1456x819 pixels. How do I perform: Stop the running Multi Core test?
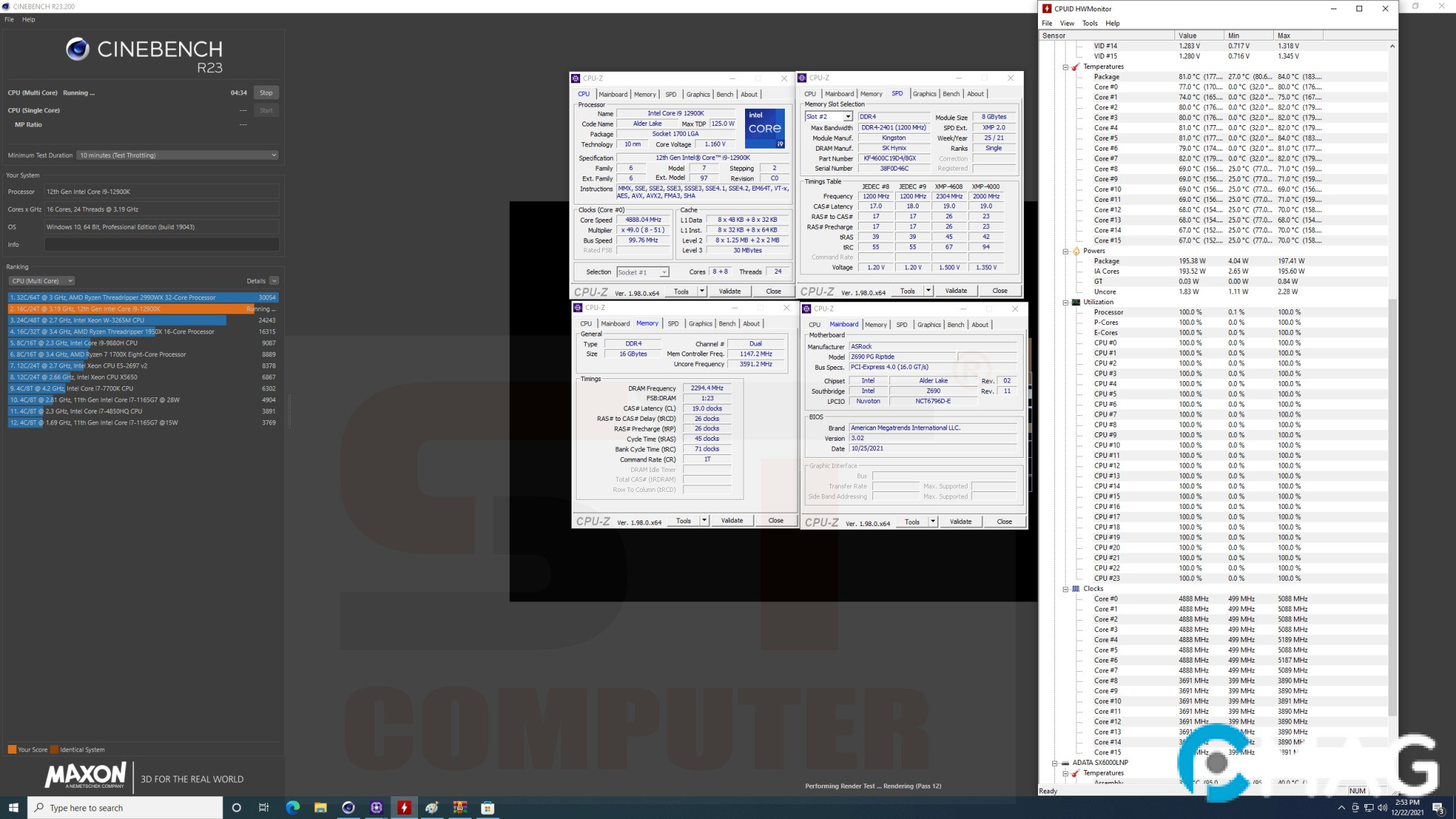point(266,92)
